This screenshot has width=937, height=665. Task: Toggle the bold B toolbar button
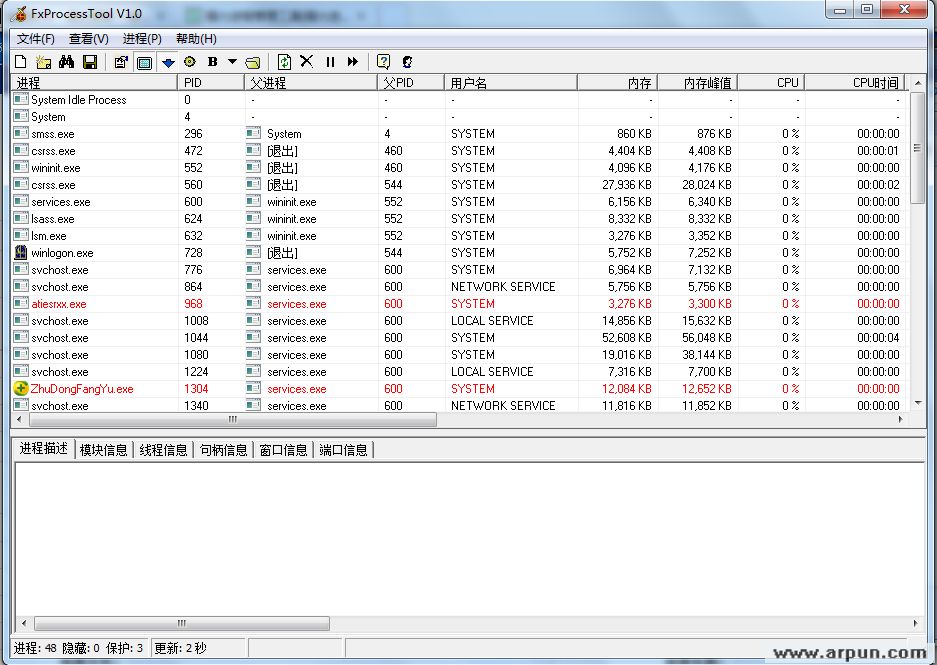[x=212, y=62]
